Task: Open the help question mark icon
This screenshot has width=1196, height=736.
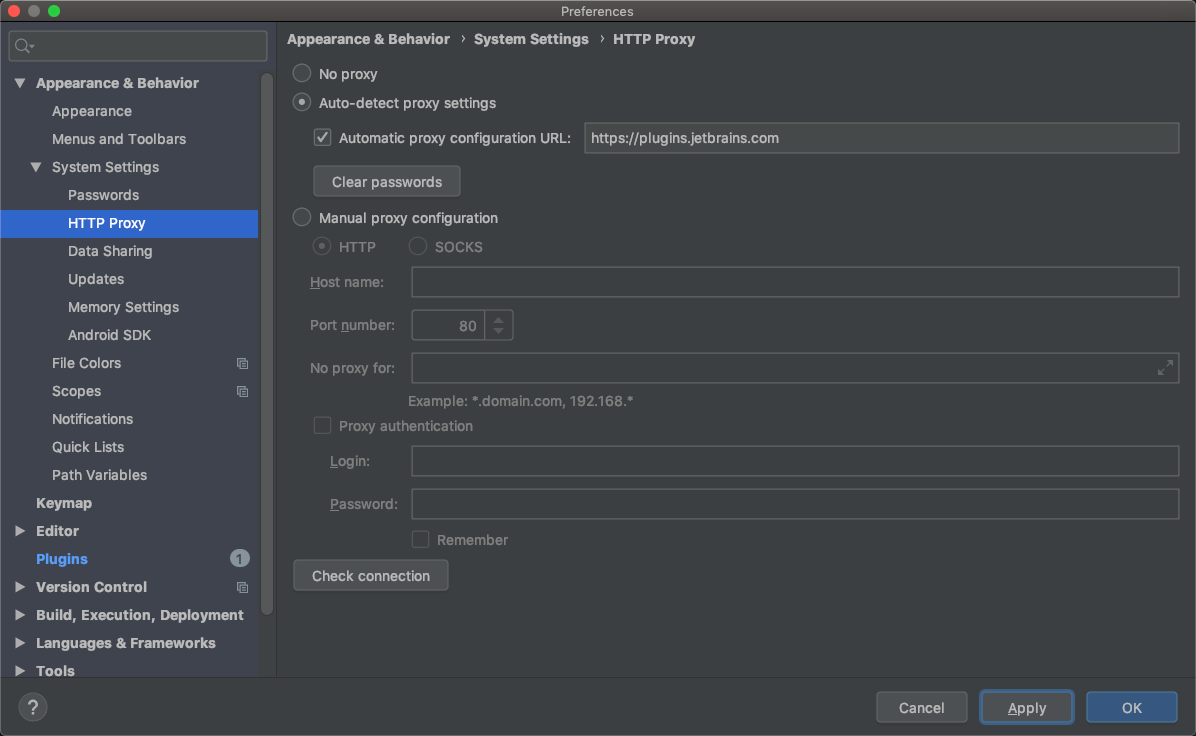Action: coord(33,707)
